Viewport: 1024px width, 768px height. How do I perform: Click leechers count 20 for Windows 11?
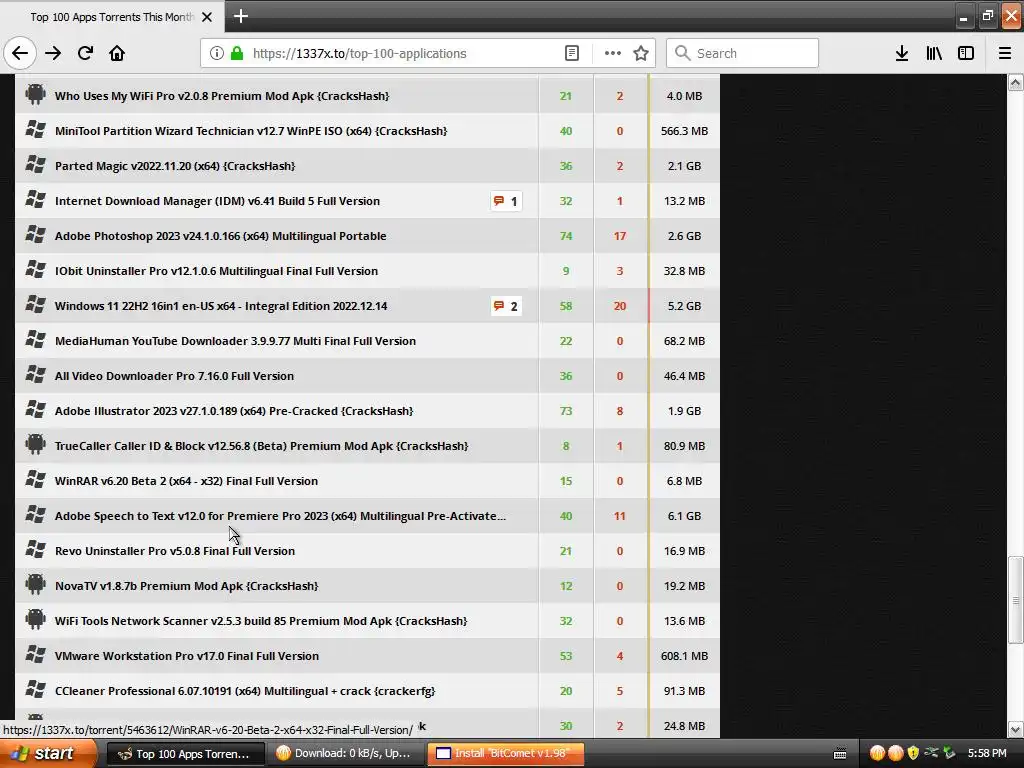(620, 306)
